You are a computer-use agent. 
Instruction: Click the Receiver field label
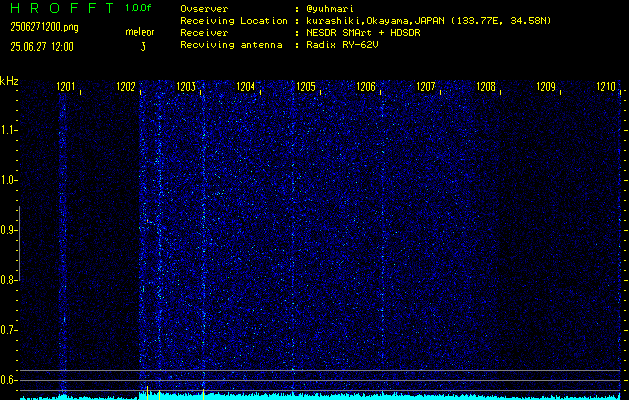point(204,32)
